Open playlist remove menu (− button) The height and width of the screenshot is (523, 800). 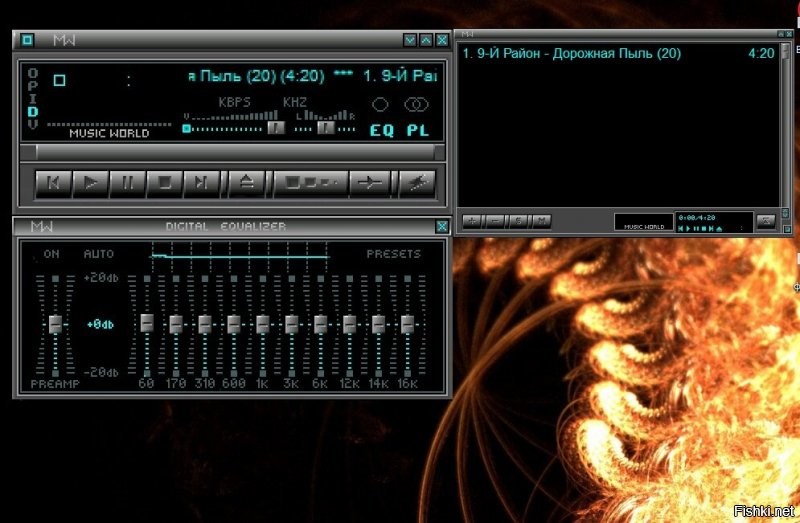495,221
